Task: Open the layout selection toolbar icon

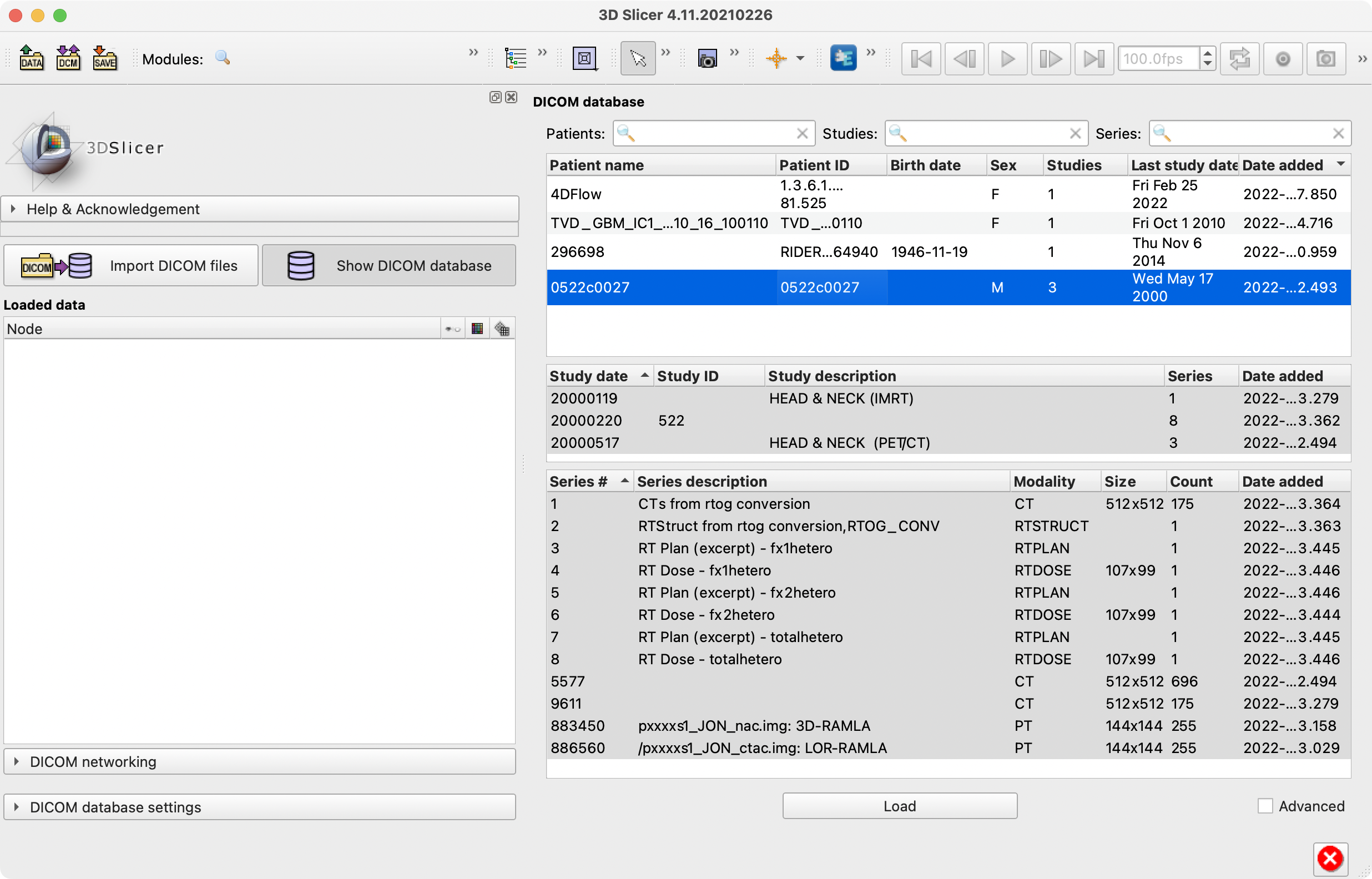Action: tap(586, 58)
